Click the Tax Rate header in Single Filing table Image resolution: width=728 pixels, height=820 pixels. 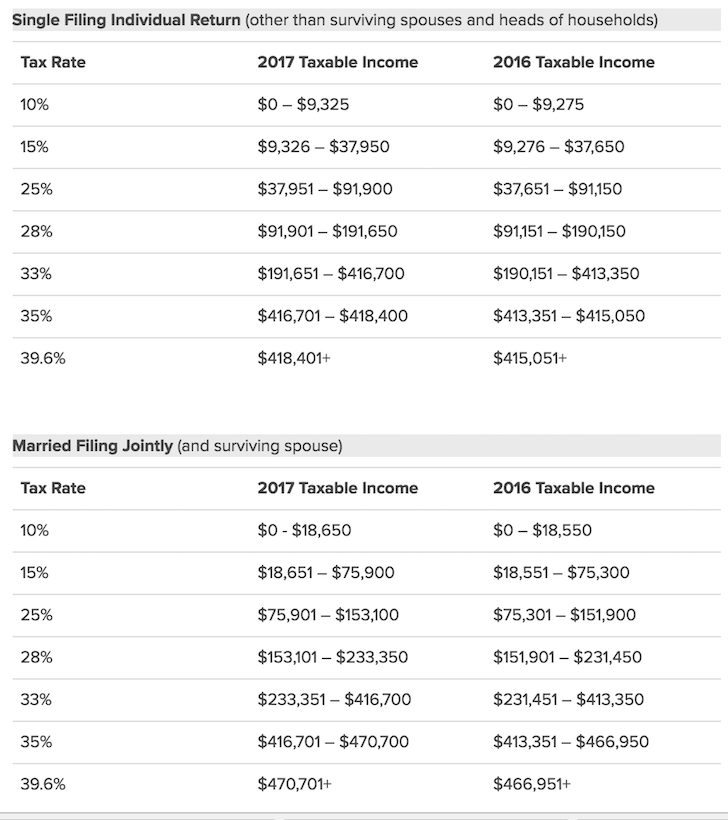click(53, 62)
